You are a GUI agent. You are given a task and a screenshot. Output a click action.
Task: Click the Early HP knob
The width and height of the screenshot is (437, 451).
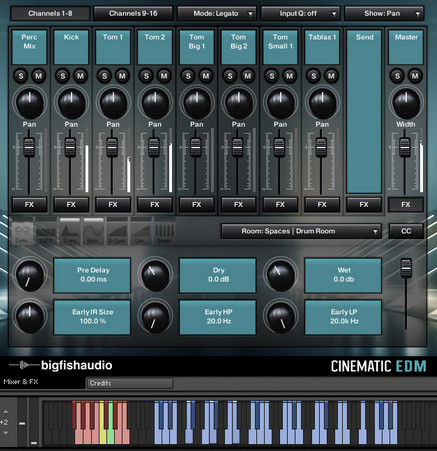[x=155, y=316]
